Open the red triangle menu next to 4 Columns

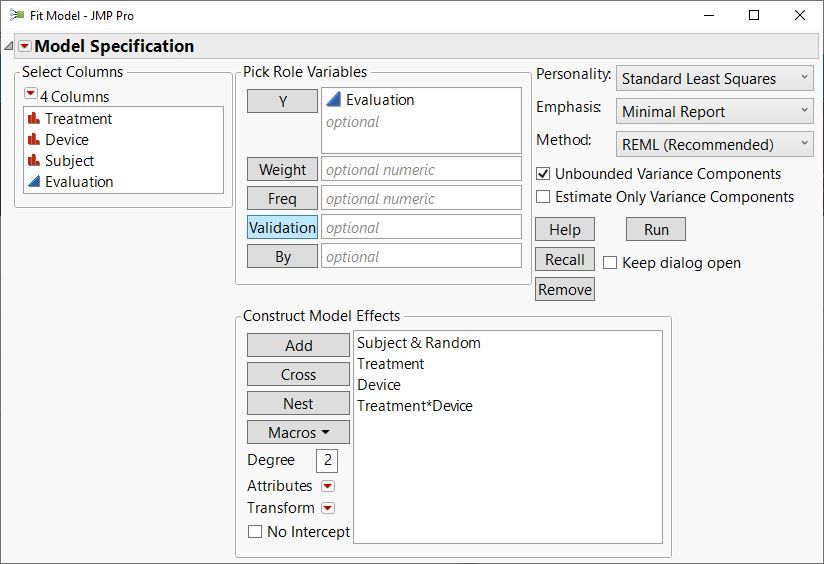tap(30, 95)
